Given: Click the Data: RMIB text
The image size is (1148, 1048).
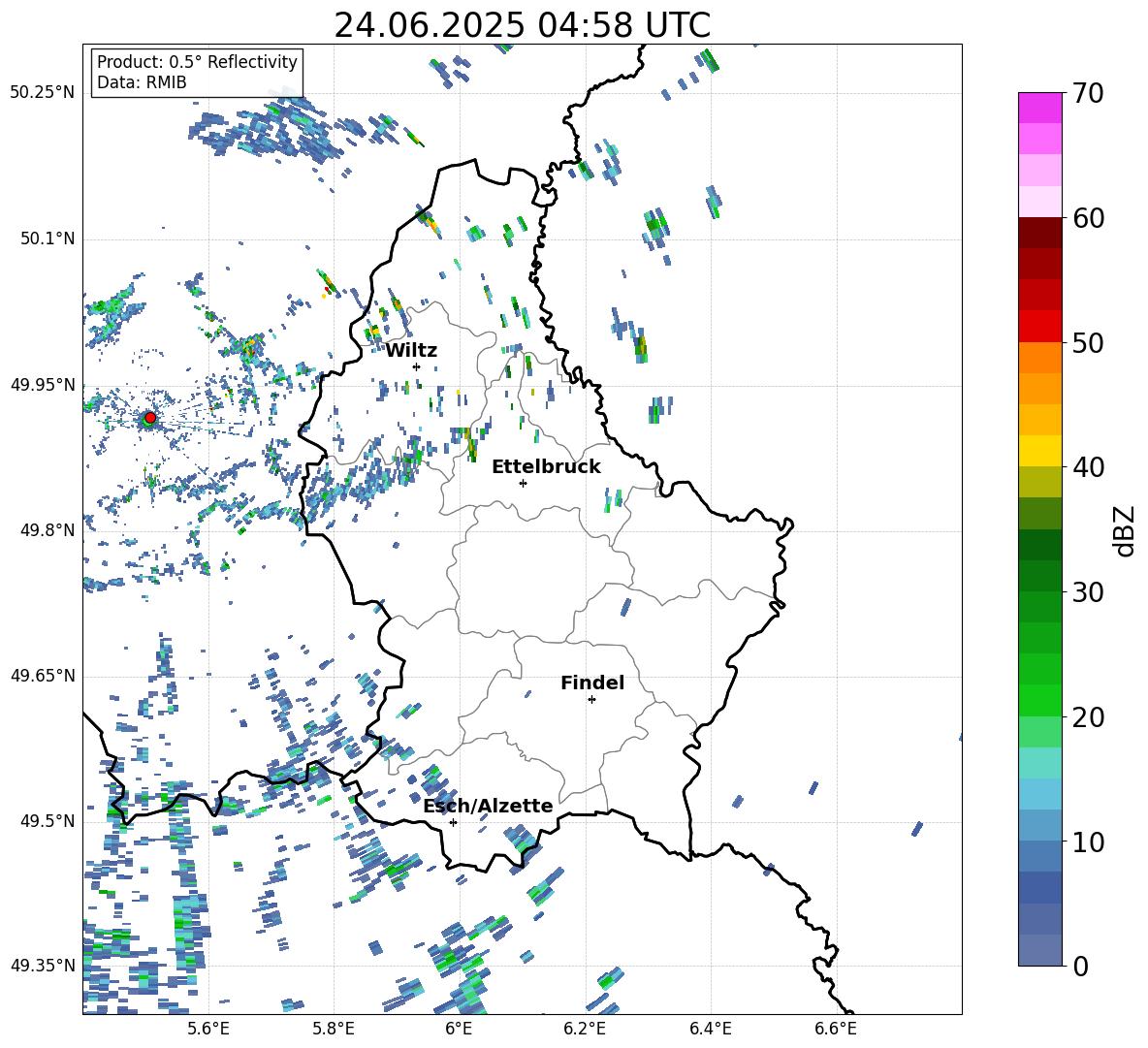Looking at the screenshot, I should point(142,82).
